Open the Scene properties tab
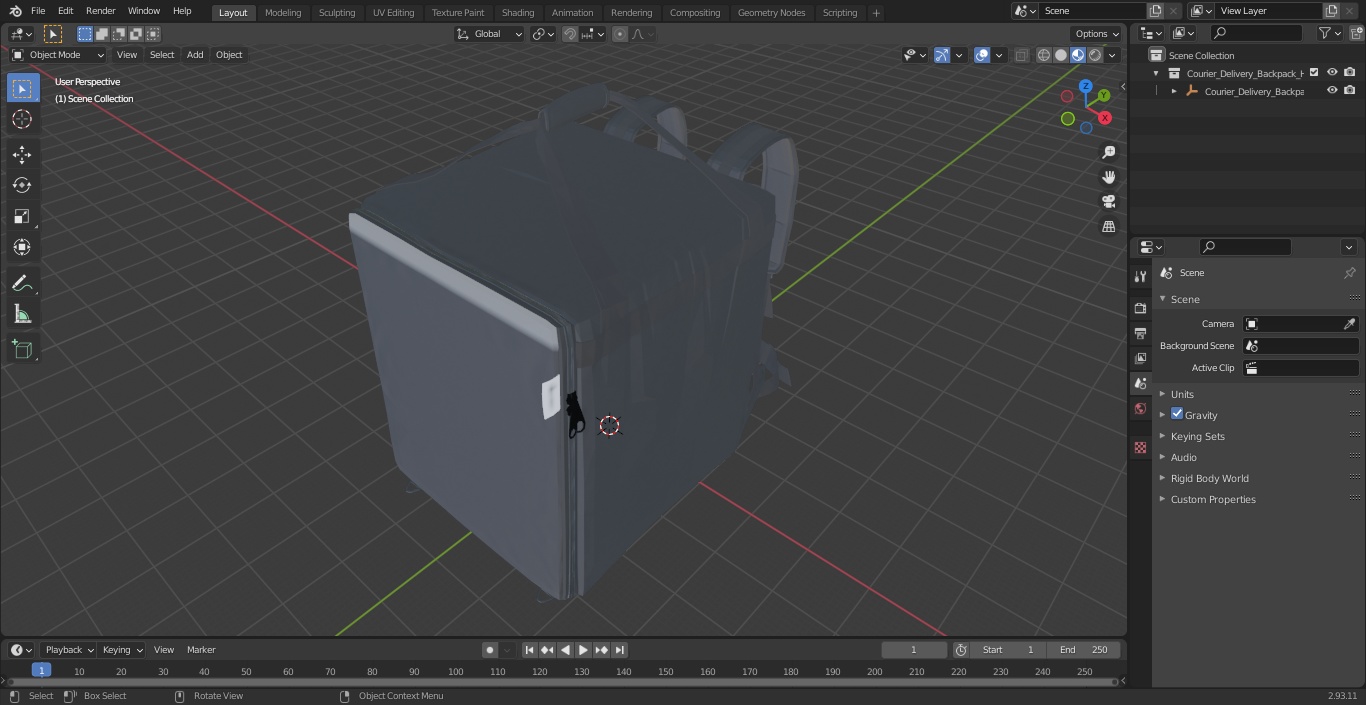 [x=1140, y=383]
